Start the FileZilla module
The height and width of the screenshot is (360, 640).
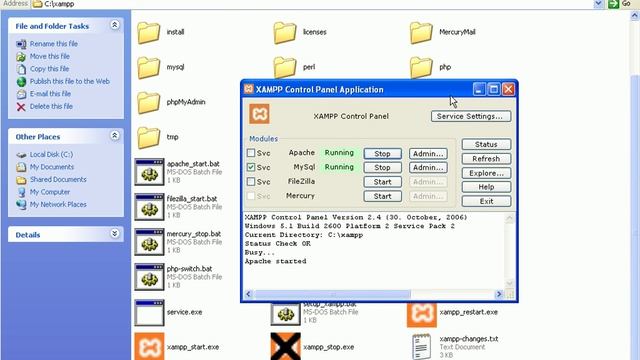coord(382,182)
